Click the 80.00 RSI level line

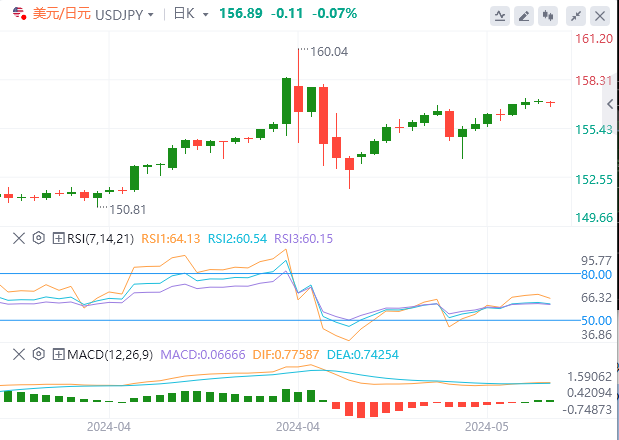pos(290,273)
